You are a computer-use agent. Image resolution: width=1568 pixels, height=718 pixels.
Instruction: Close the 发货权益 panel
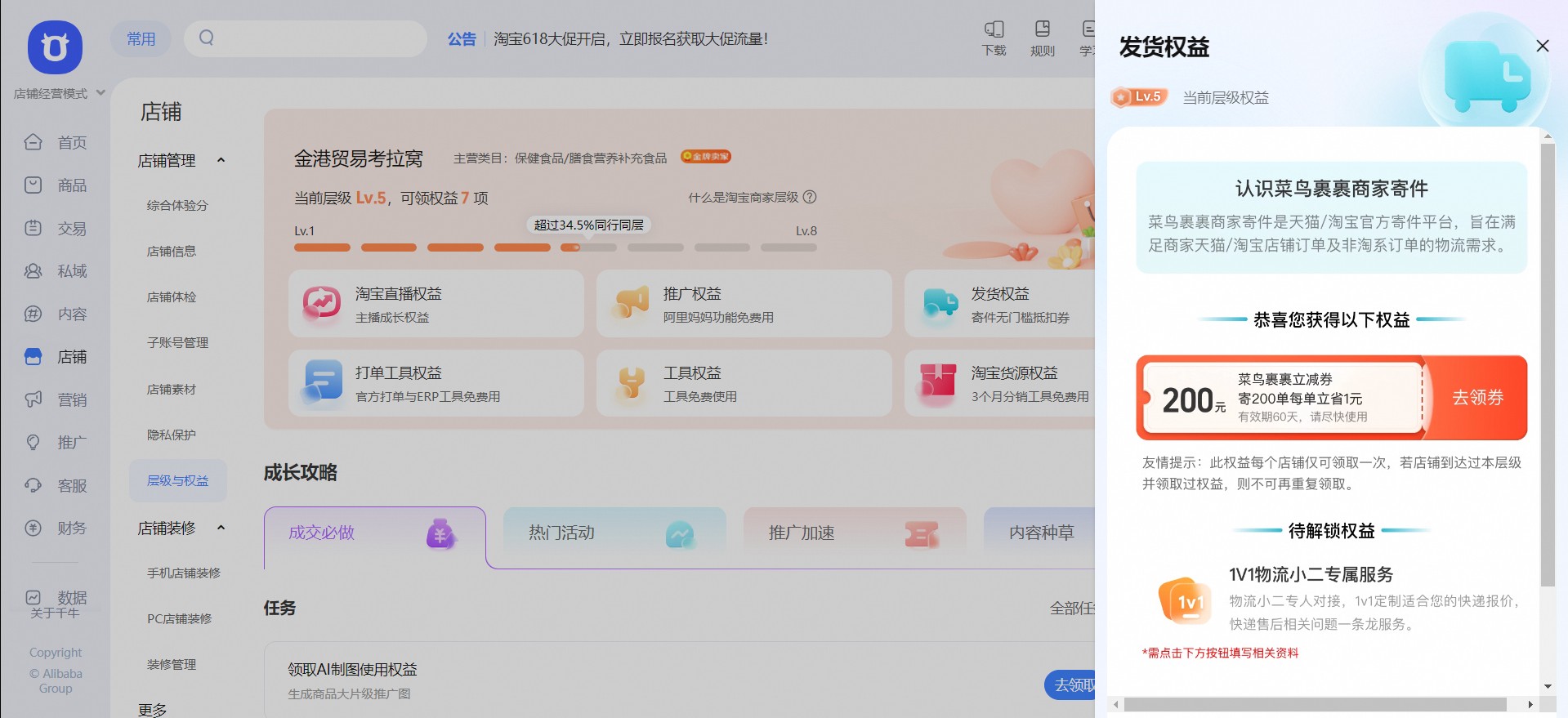click(1542, 47)
